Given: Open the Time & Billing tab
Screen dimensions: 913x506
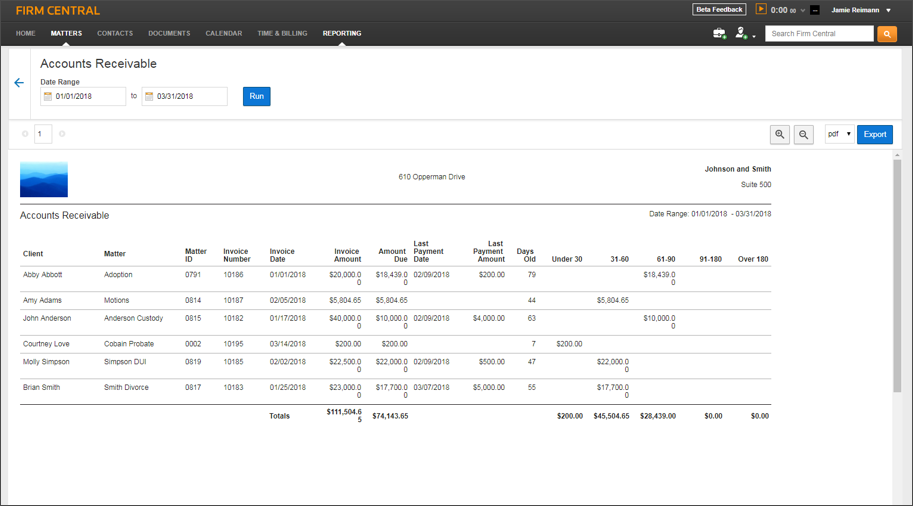Looking at the screenshot, I should pyautogui.click(x=282, y=33).
